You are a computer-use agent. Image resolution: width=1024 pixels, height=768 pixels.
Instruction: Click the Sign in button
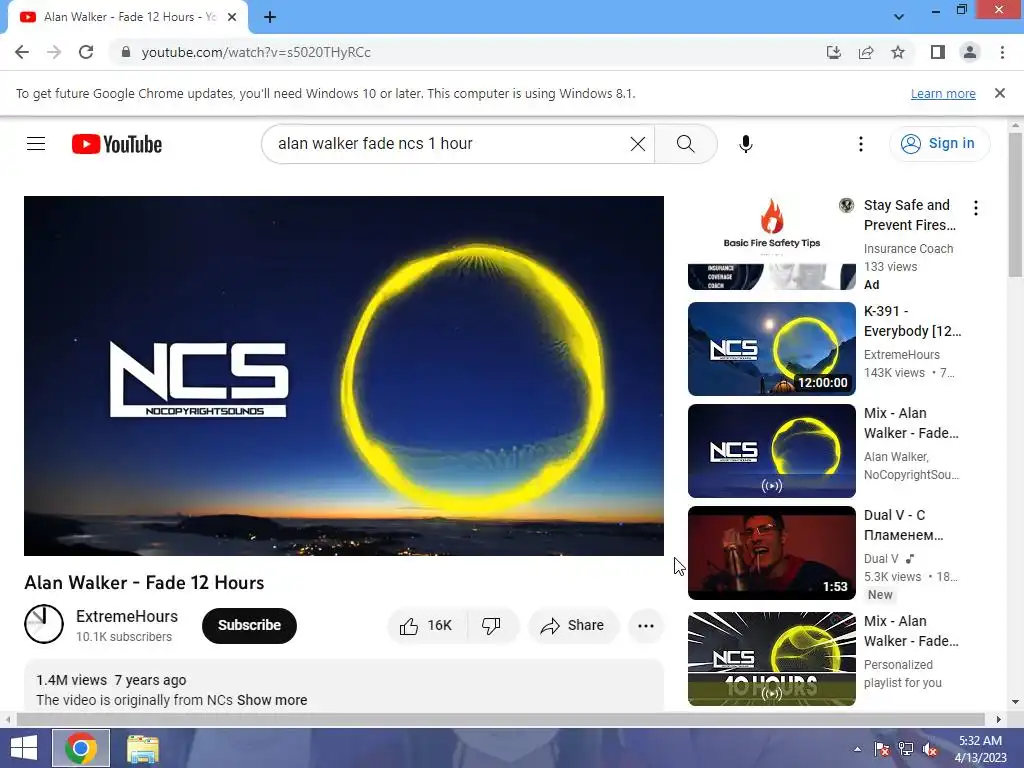pyautogui.click(x=939, y=144)
